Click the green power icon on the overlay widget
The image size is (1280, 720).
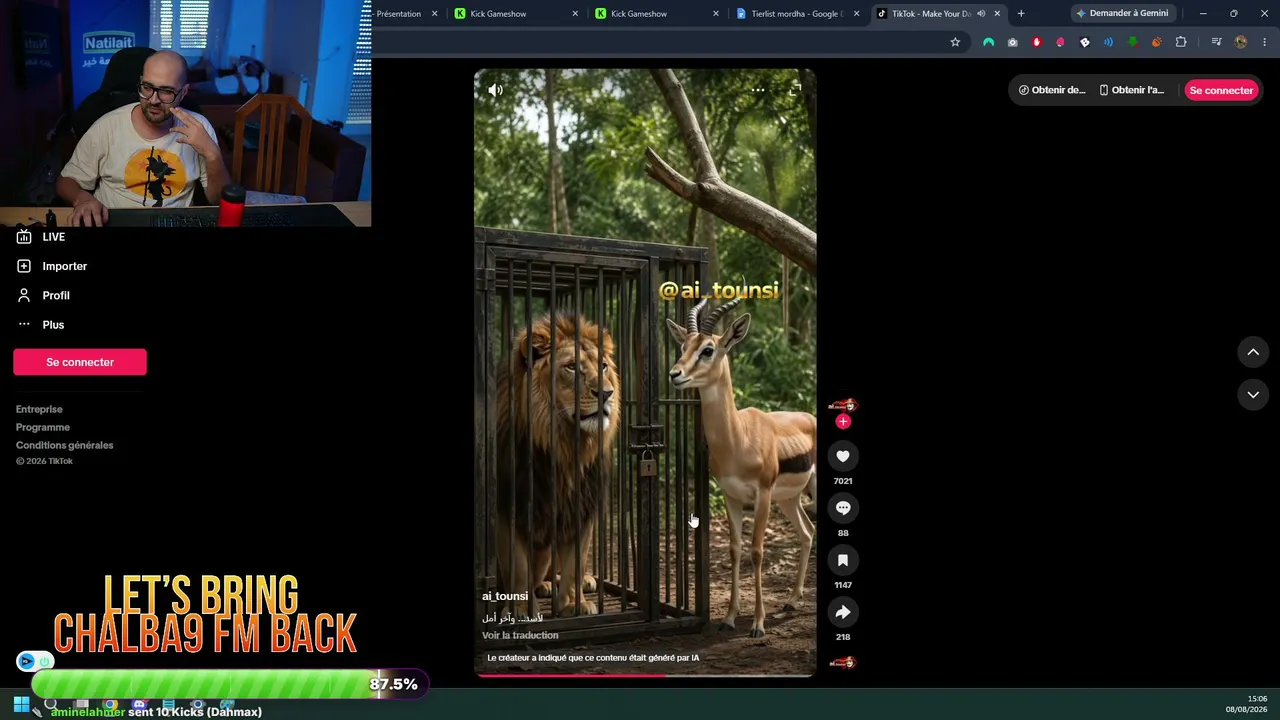pos(44,661)
